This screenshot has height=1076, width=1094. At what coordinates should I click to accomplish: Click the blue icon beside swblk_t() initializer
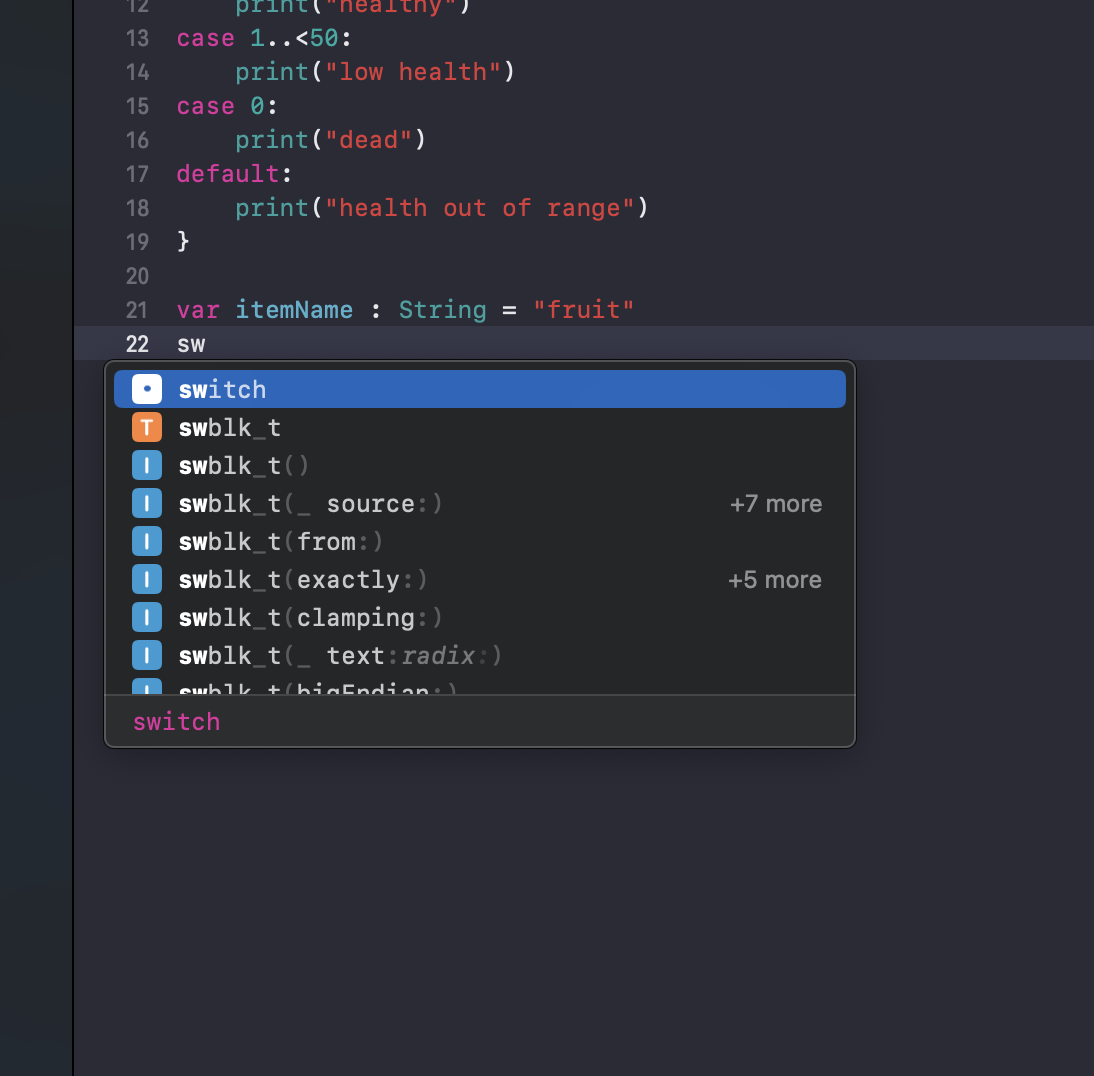[x=146, y=466]
